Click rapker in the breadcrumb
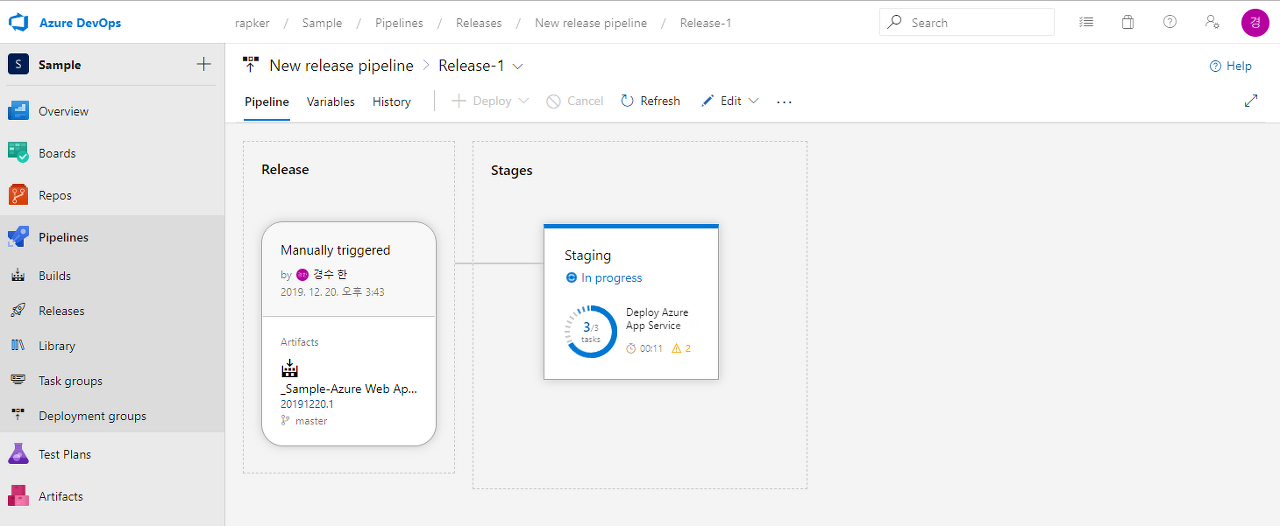 tap(253, 22)
